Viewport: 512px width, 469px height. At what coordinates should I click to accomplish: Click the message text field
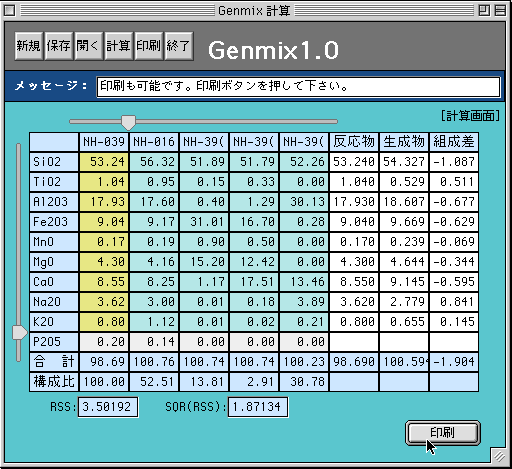coord(298,87)
